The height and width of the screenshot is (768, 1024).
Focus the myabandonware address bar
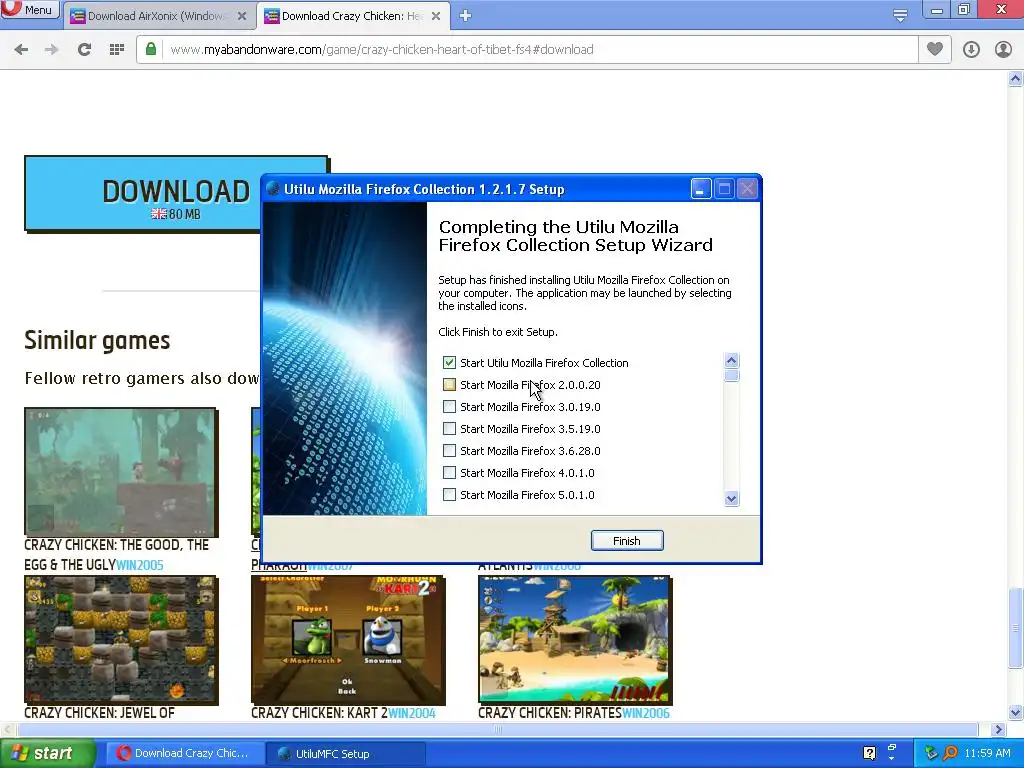coord(529,50)
